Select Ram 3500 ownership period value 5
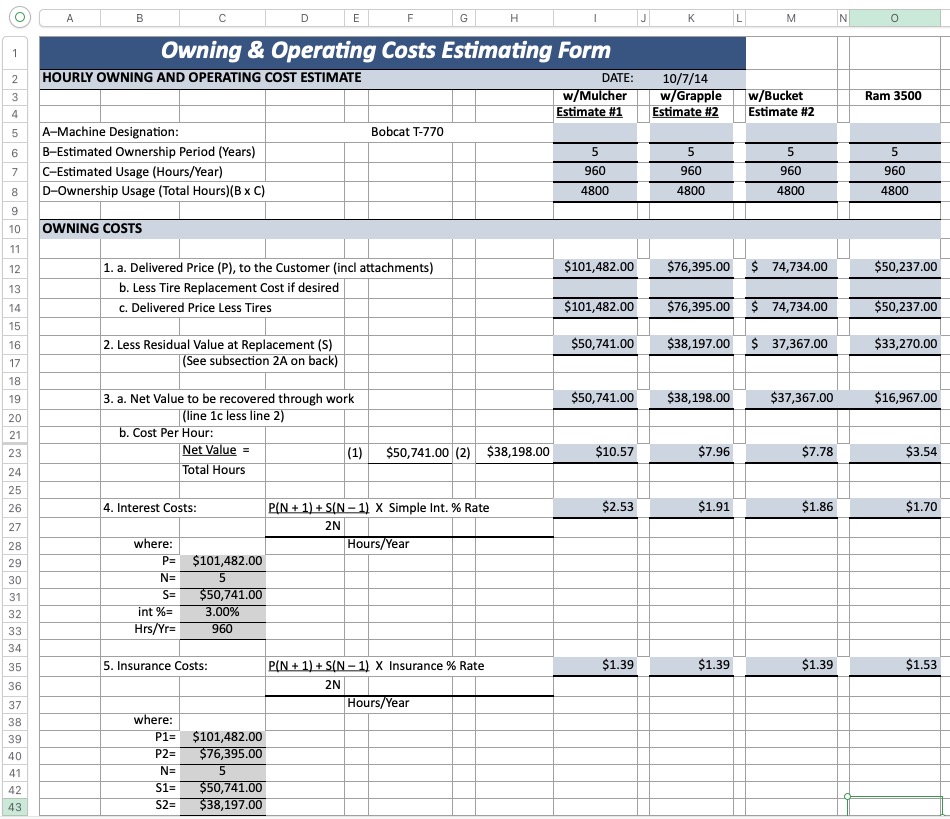This screenshot has height=819, width=950. [x=894, y=151]
